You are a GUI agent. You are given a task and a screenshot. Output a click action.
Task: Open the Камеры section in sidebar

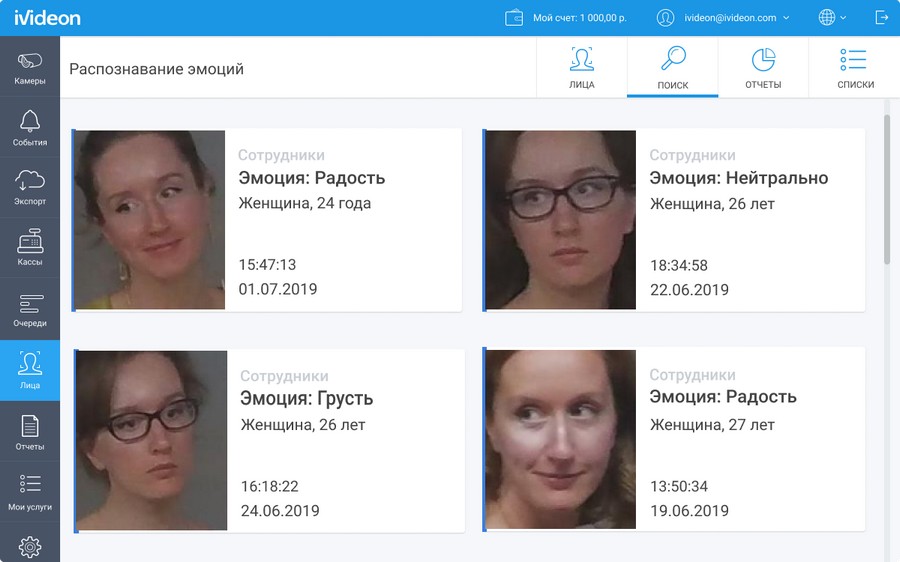pyautogui.click(x=30, y=67)
